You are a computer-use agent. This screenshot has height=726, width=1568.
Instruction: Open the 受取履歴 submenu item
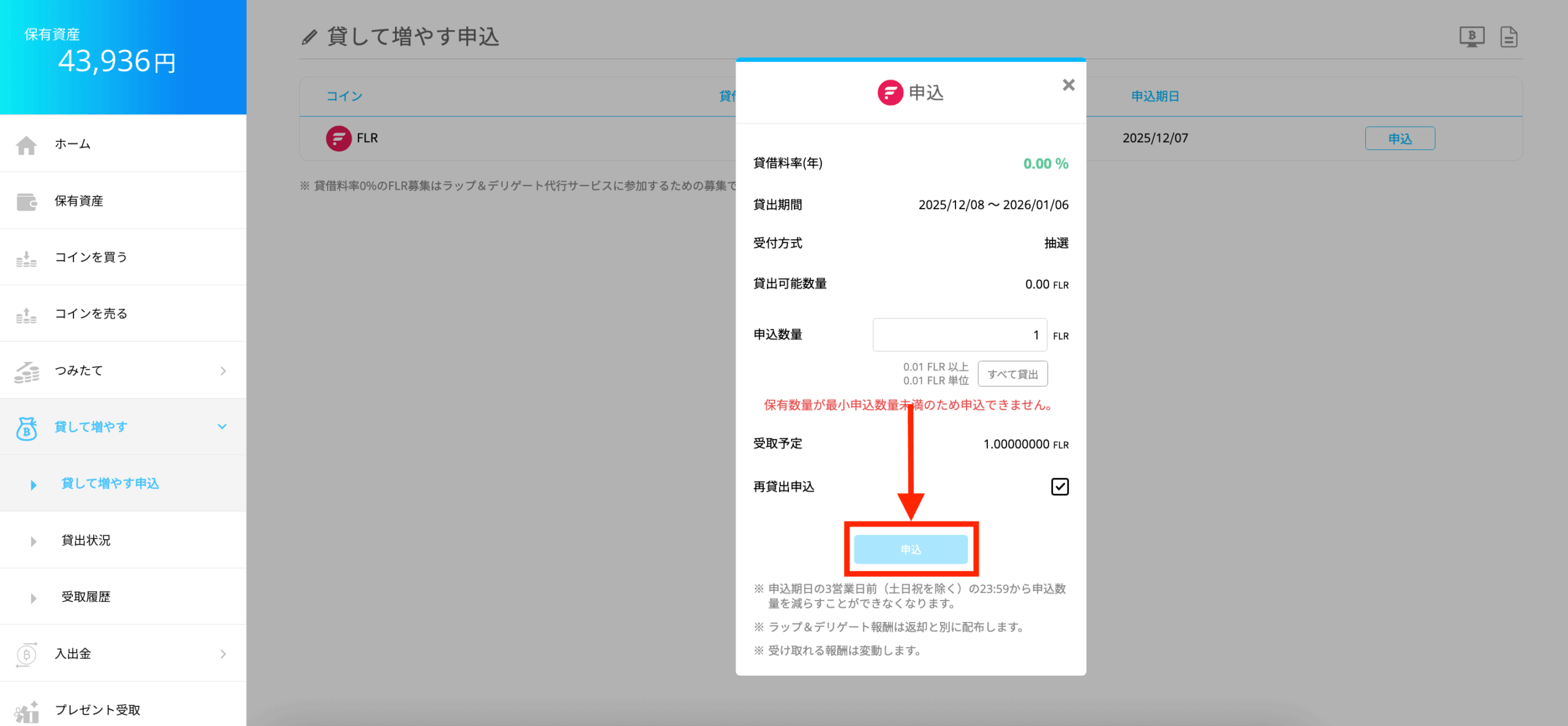(x=86, y=597)
